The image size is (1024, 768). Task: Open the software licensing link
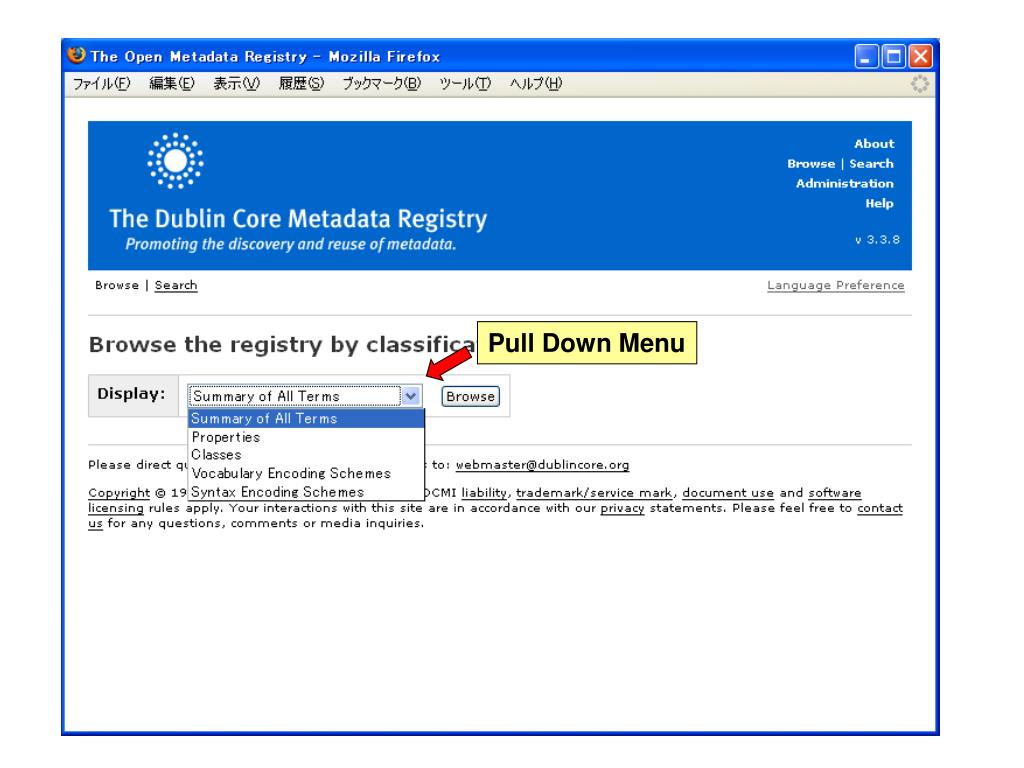pos(835,493)
